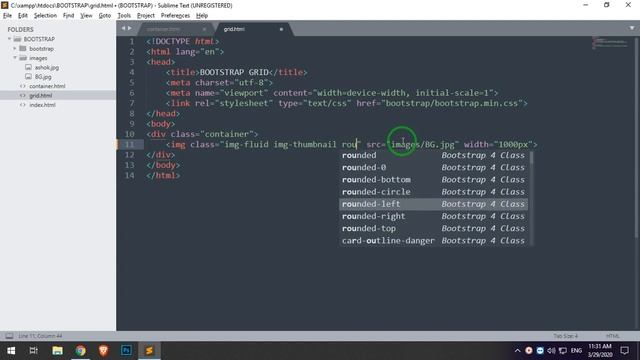Open the File menu
Viewport: 640px width, 360px height.
7,16
